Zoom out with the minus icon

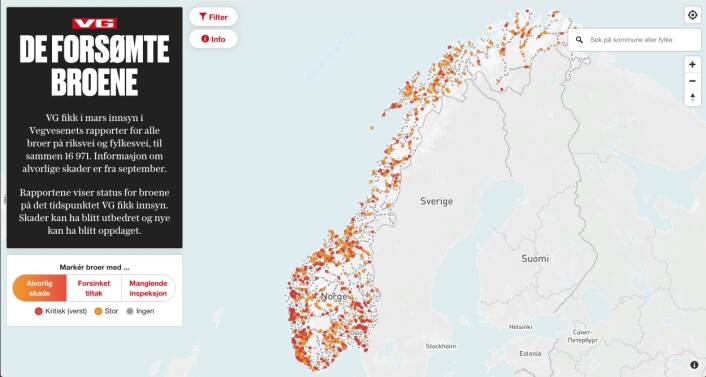[x=692, y=82]
